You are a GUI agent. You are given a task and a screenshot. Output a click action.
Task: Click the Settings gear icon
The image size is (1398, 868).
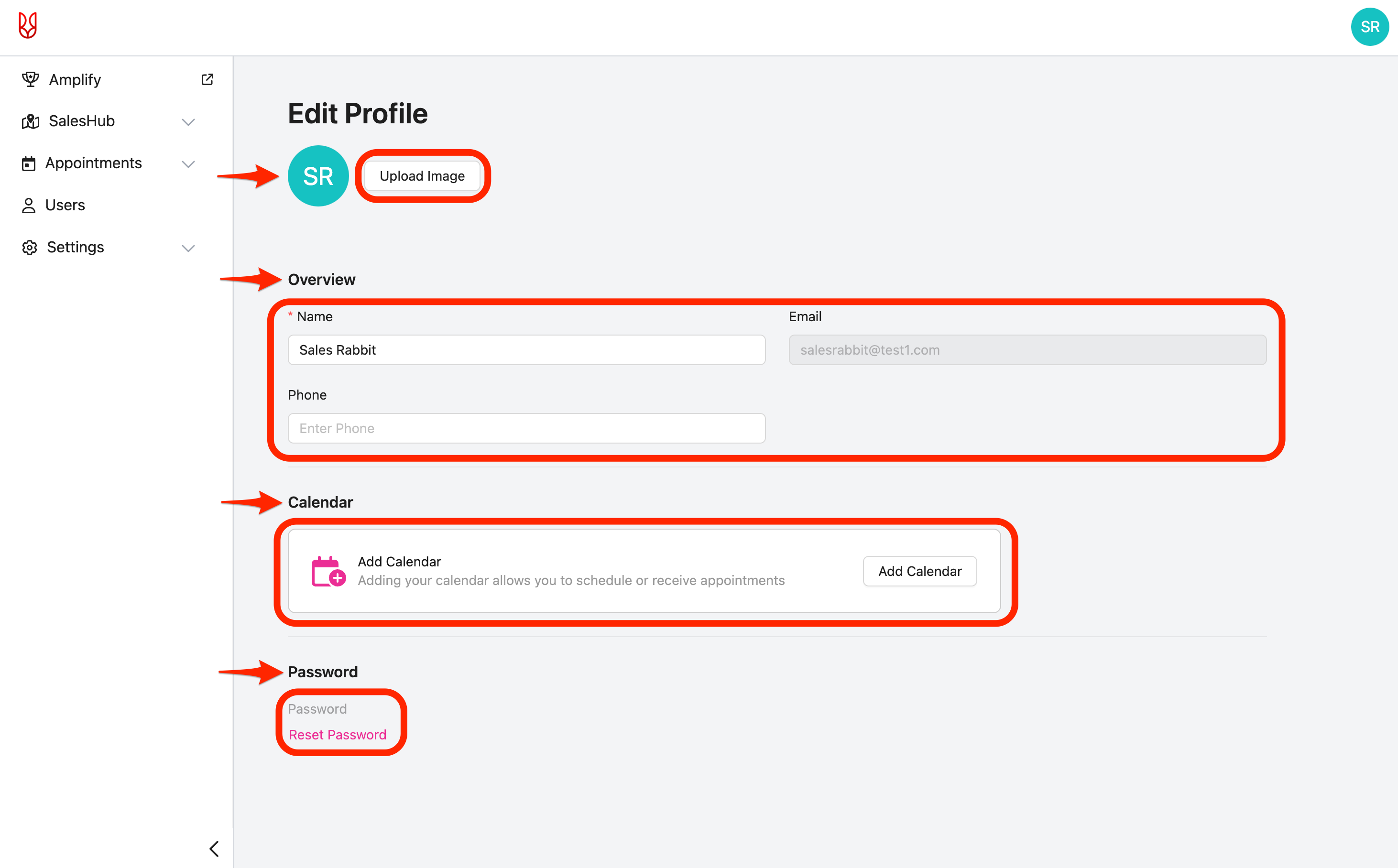[x=29, y=248]
